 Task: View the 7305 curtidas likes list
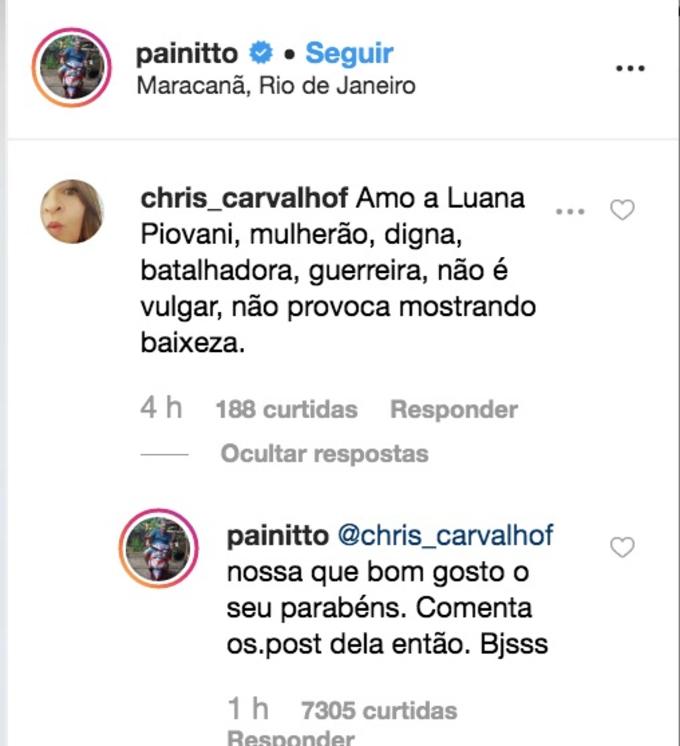click(x=379, y=711)
